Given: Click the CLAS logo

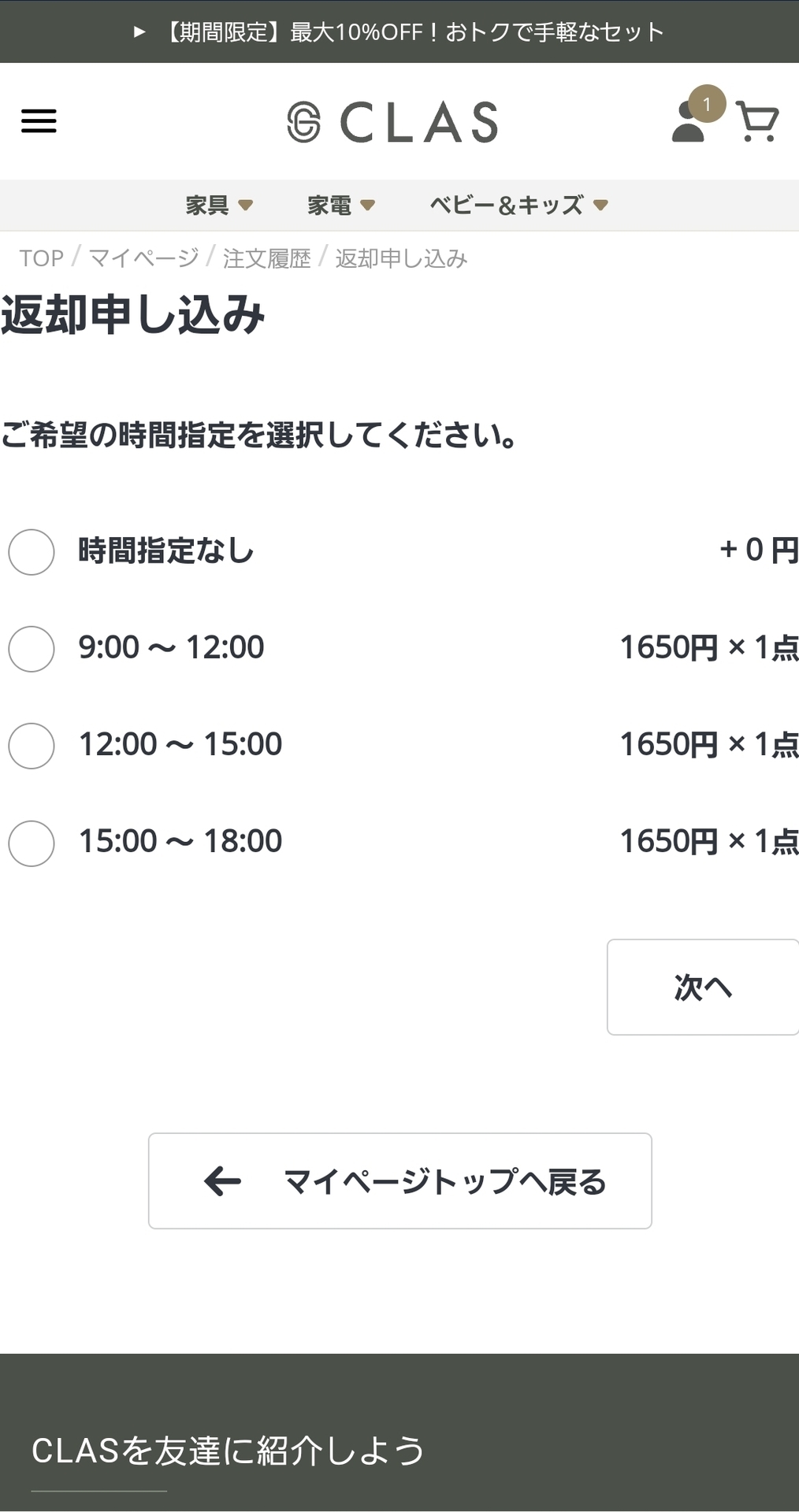Looking at the screenshot, I should (x=392, y=122).
